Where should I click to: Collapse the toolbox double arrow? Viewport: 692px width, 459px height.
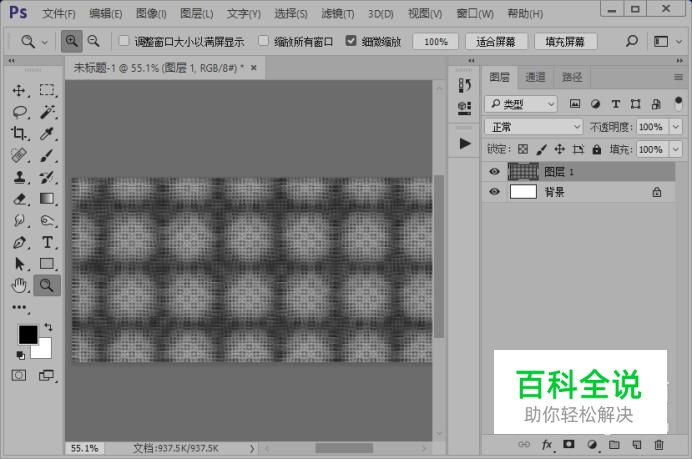[11, 60]
